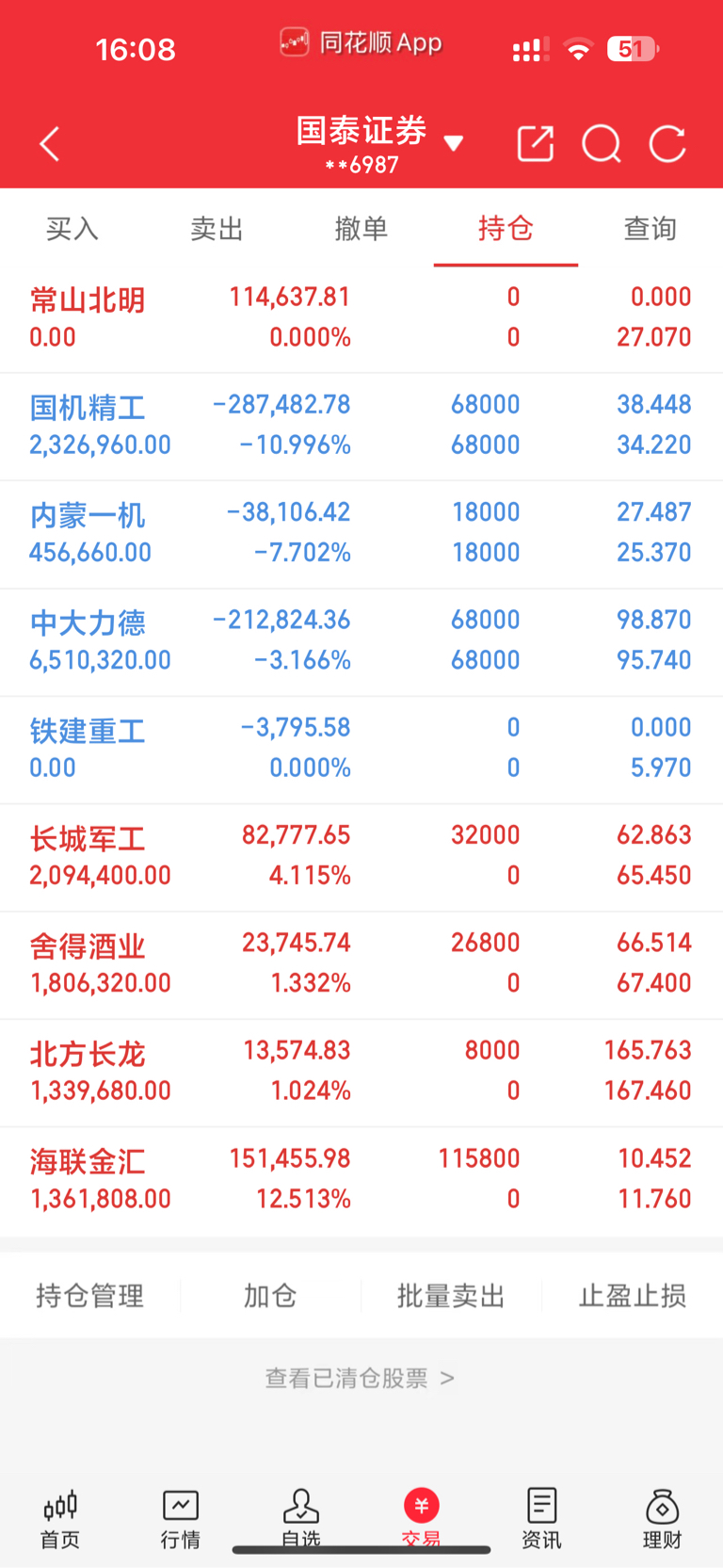Tap the back arrow icon
Viewport: 723px width, 1568px height.
click(50, 144)
